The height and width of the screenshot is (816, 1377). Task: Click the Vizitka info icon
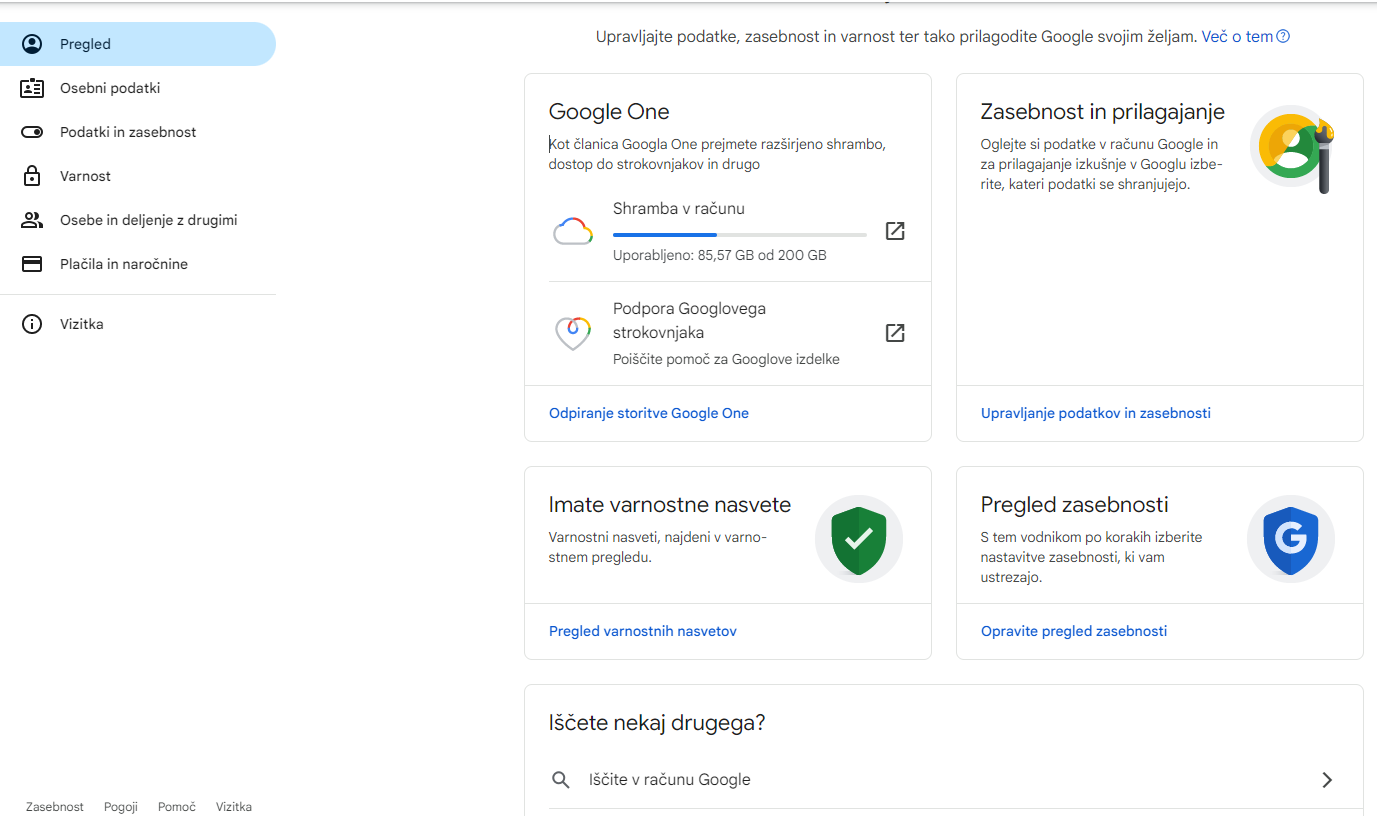[32, 324]
